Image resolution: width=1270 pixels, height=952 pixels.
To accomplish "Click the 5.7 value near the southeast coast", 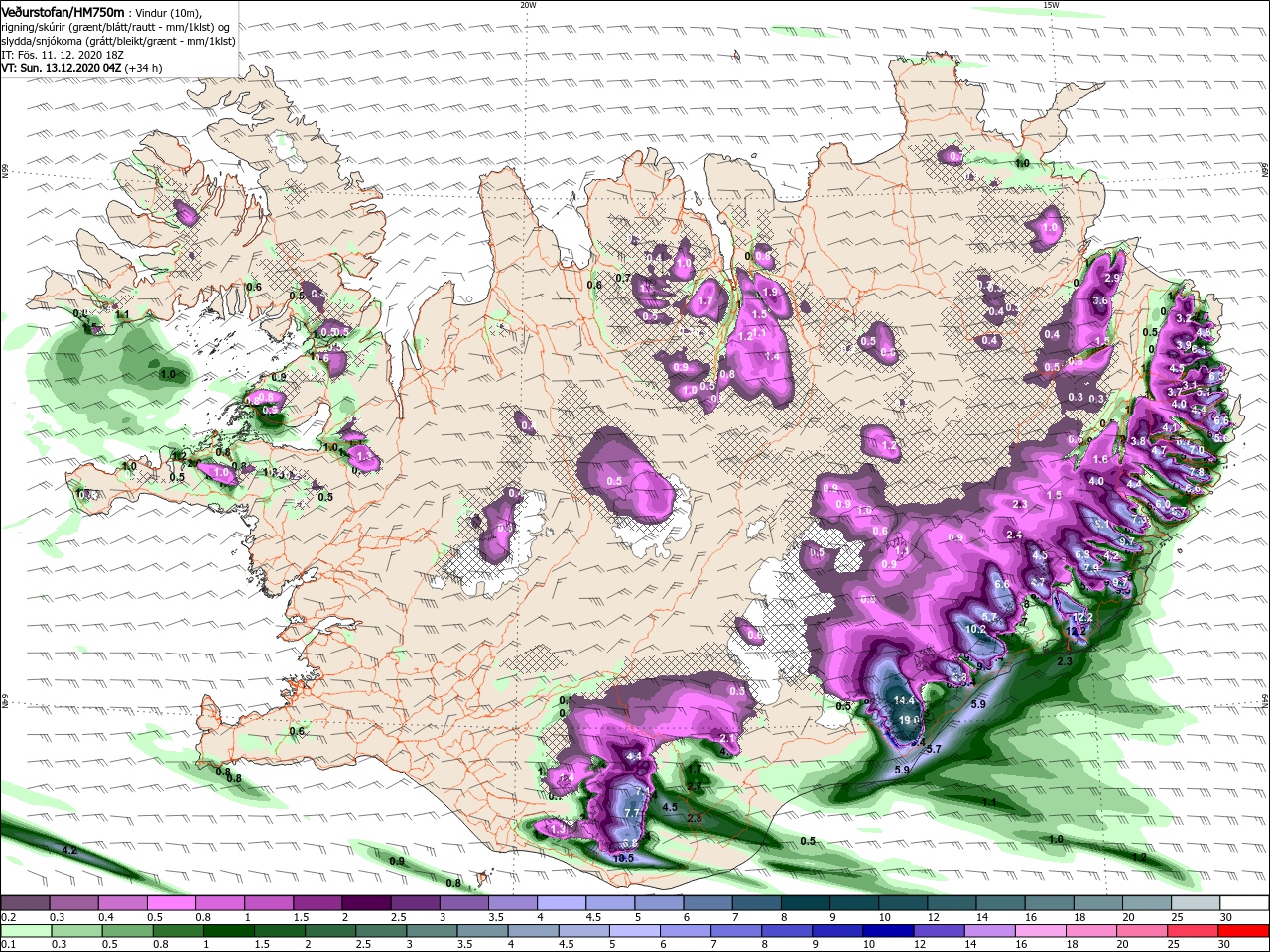I will coord(933,749).
